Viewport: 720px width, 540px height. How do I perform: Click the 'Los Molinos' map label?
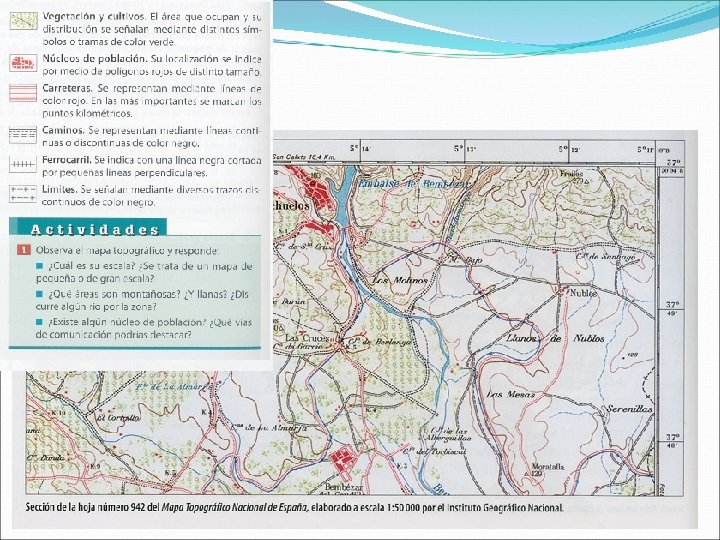coord(399,280)
